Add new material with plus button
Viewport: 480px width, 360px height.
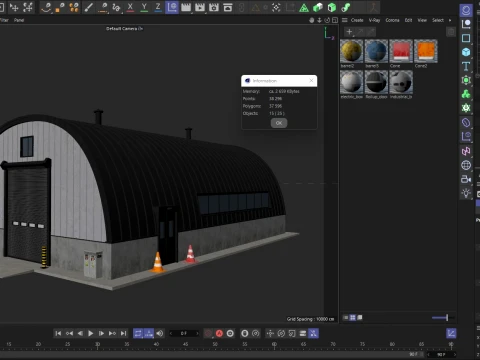pyautogui.click(x=349, y=32)
